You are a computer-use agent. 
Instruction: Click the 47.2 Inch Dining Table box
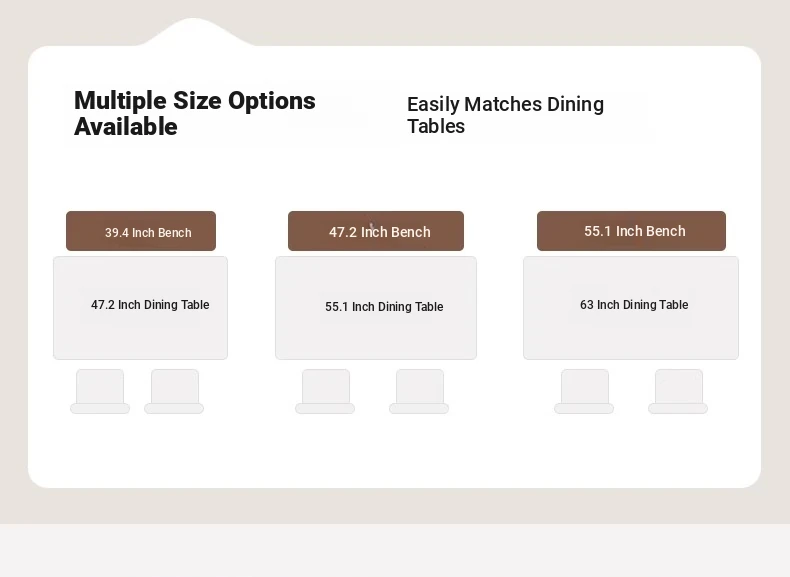(x=141, y=308)
